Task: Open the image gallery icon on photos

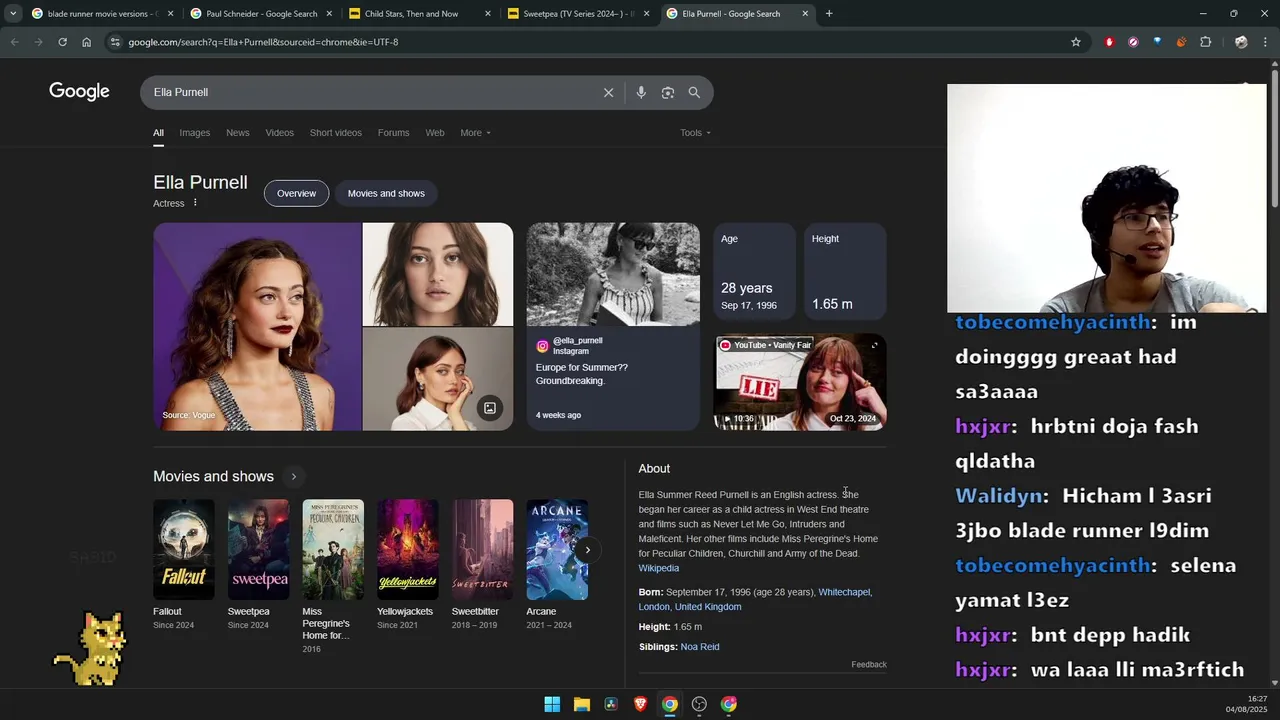Action: 490,408
